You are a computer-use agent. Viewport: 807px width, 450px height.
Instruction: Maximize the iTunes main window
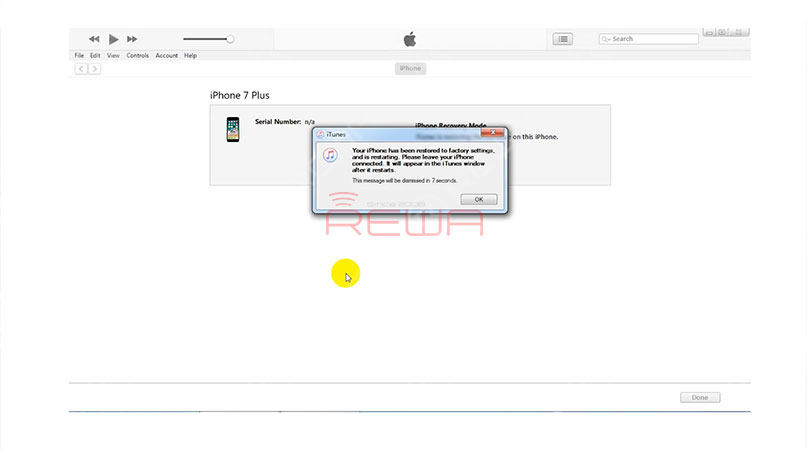click(x=723, y=32)
